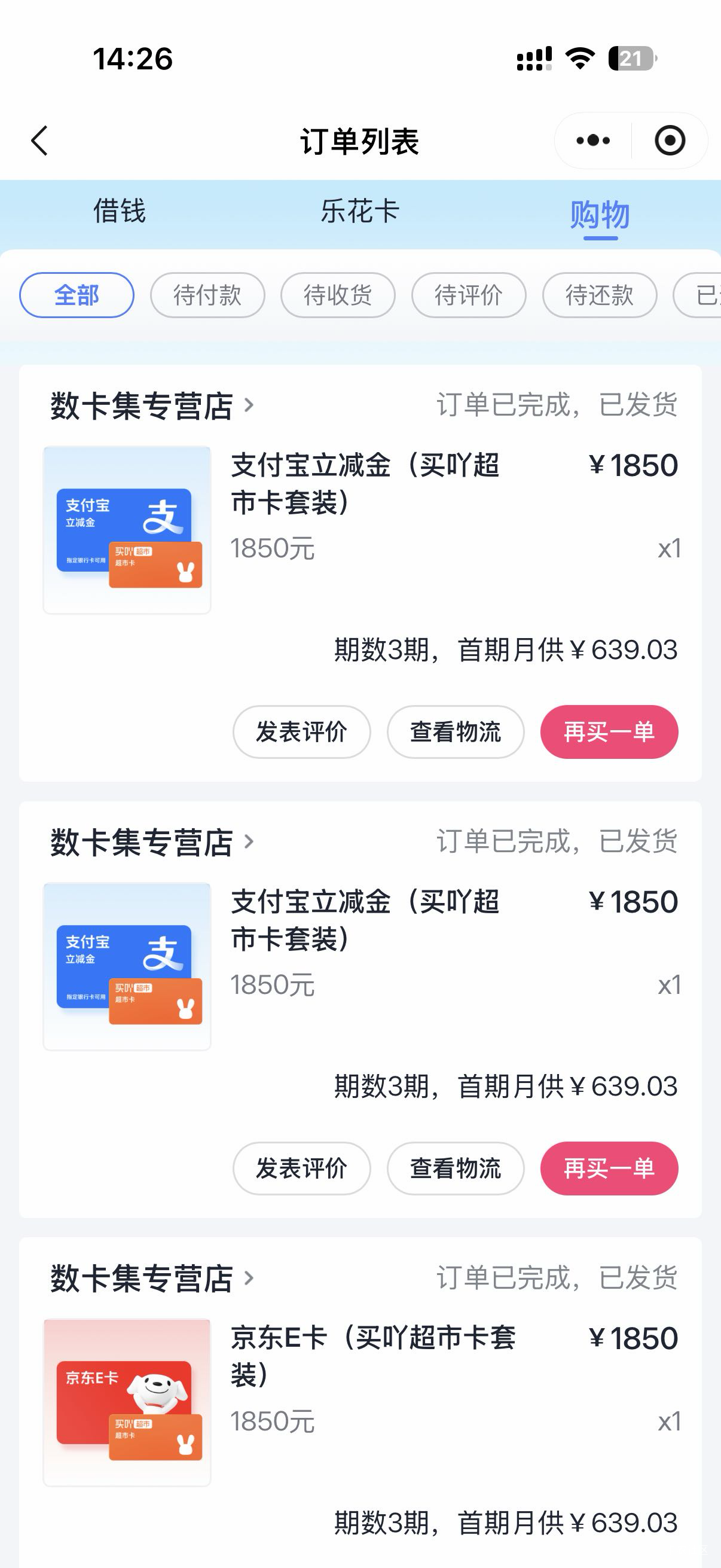Tap the back arrow icon
This screenshot has height=1568, width=721.
click(x=39, y=141)
